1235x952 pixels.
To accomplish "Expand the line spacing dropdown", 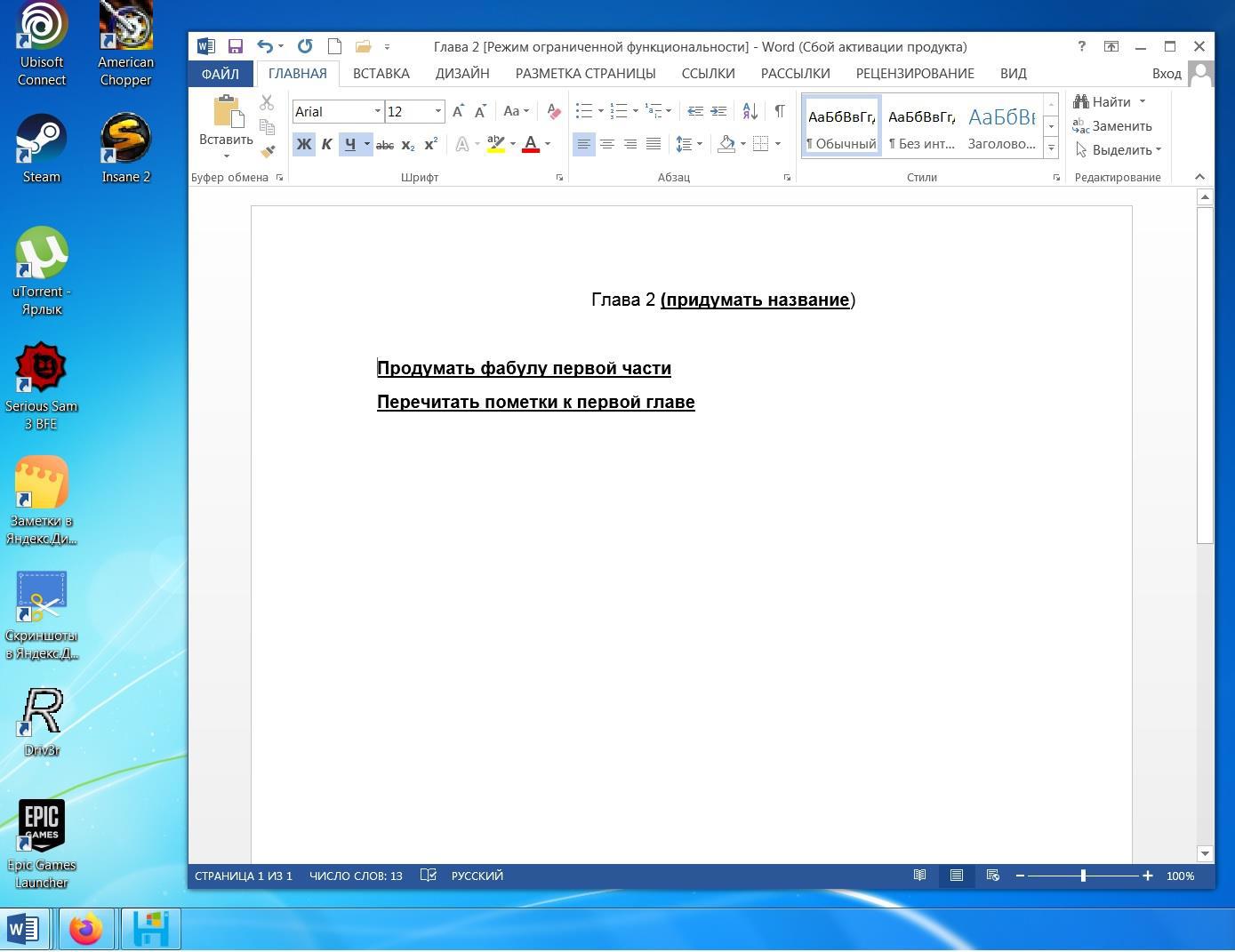I will click(x=700, y=144).
